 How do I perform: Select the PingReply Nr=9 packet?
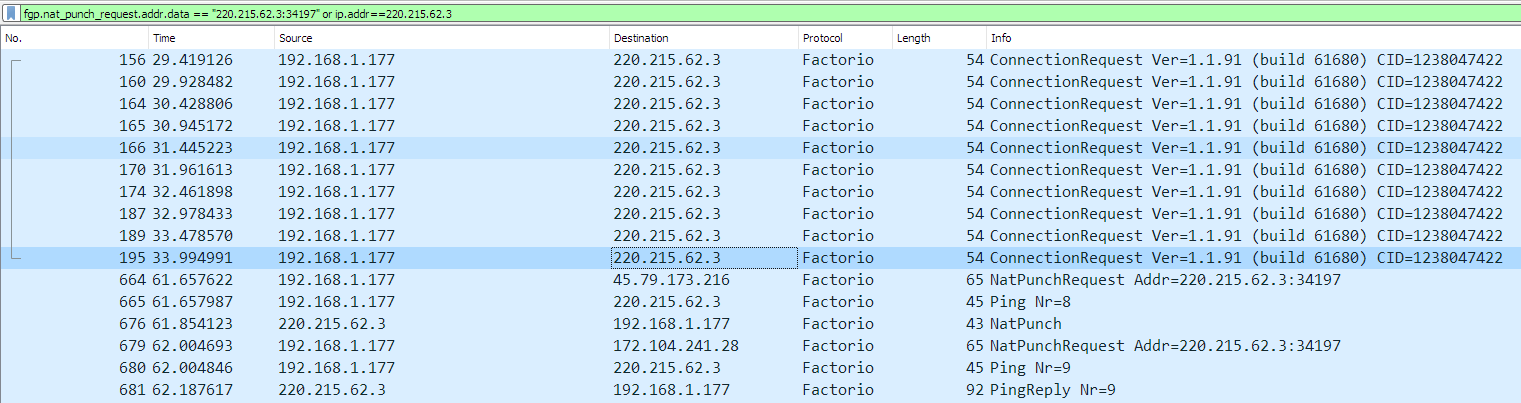tap(760, 389)
